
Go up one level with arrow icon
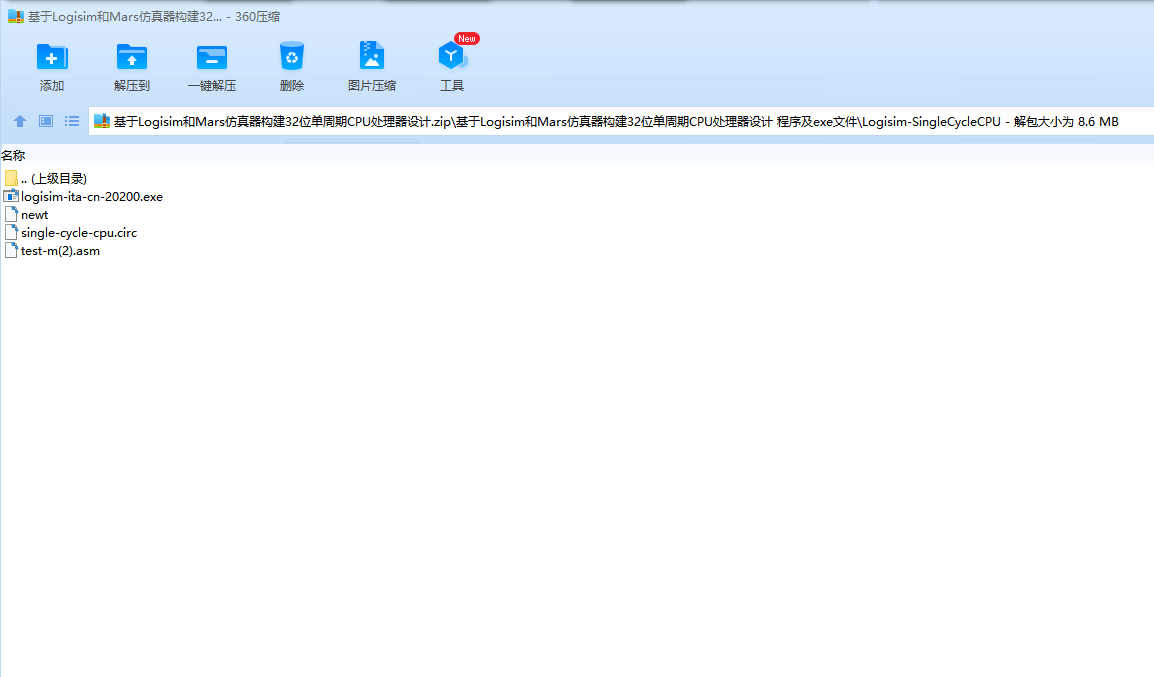click(20, 121)
